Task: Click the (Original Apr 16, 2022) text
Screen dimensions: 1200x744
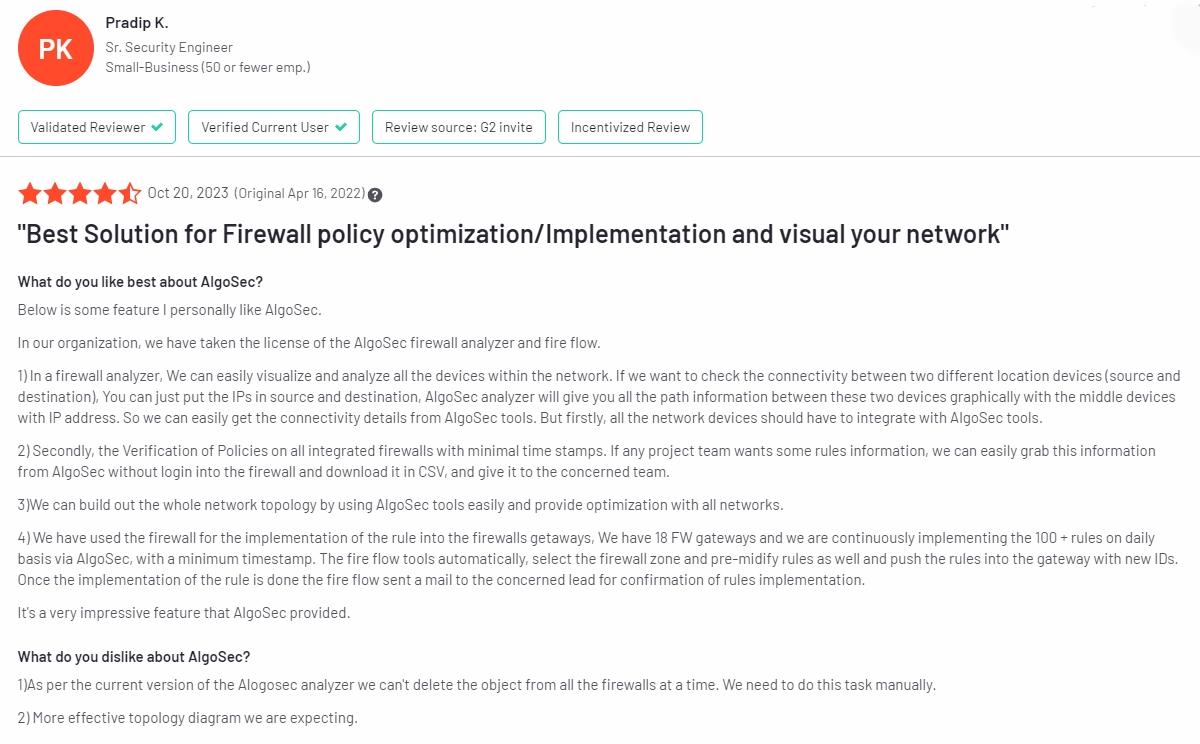Action: point(299,193)
